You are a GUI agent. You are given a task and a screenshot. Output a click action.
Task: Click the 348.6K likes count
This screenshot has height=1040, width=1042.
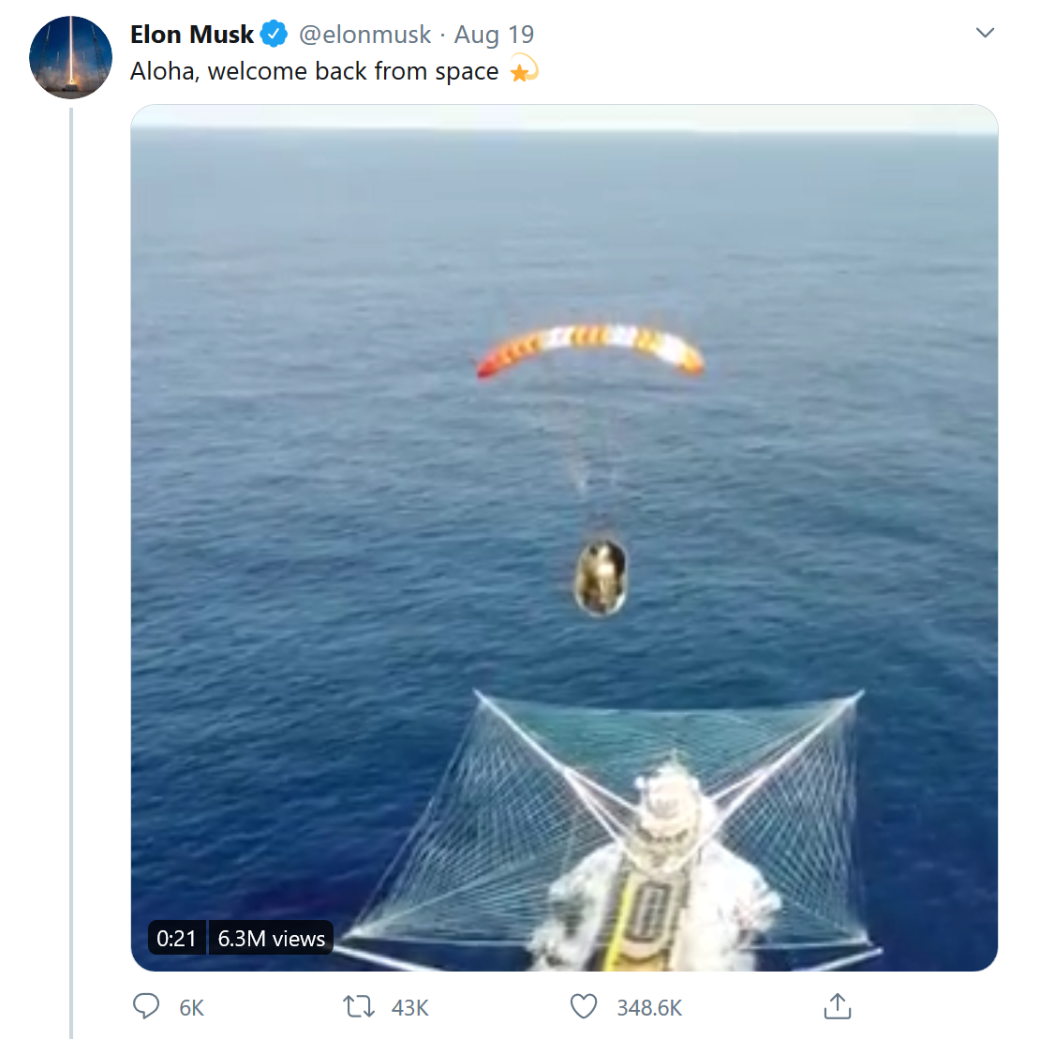(649, 1008)
